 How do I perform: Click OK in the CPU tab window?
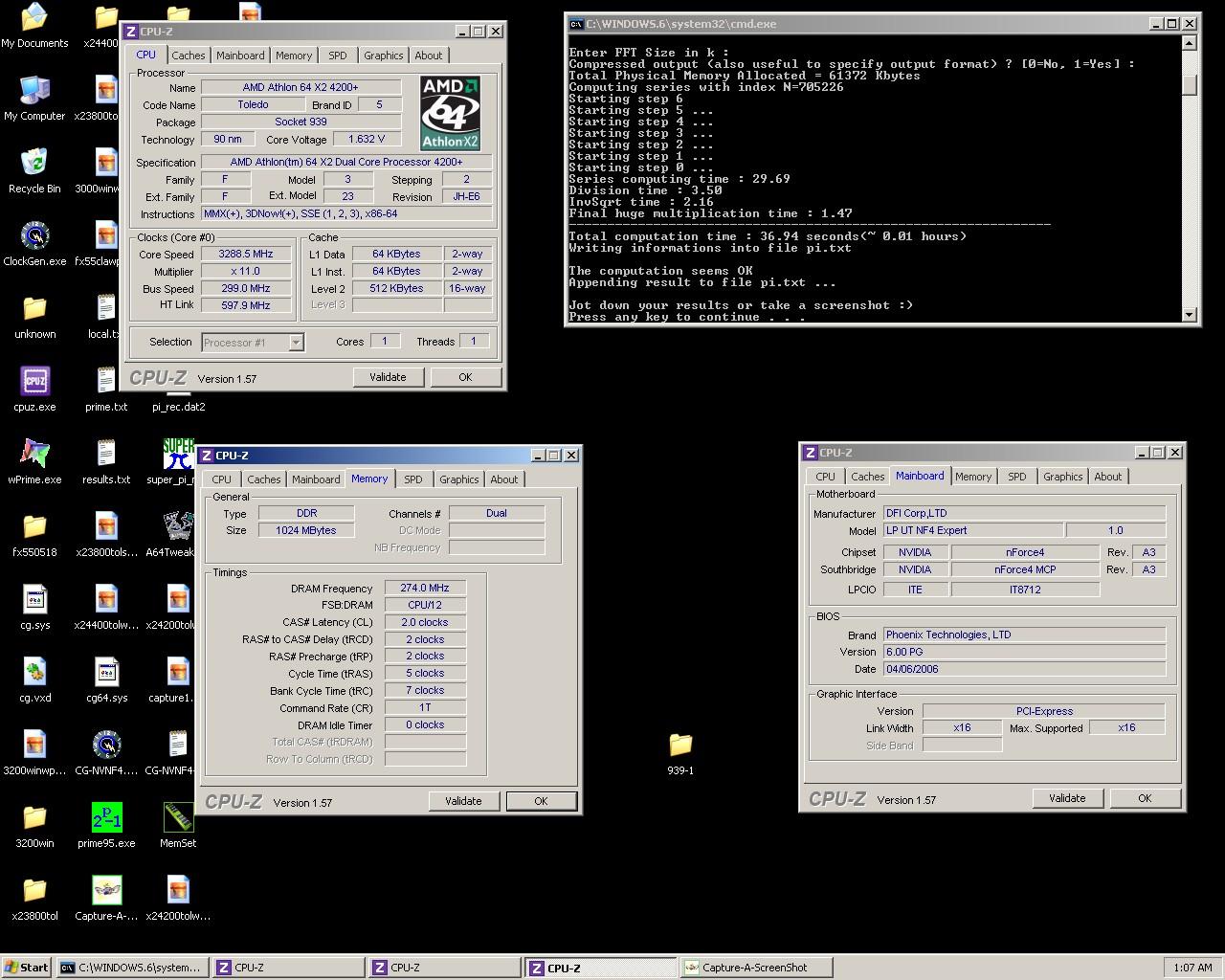click(465, 377)
